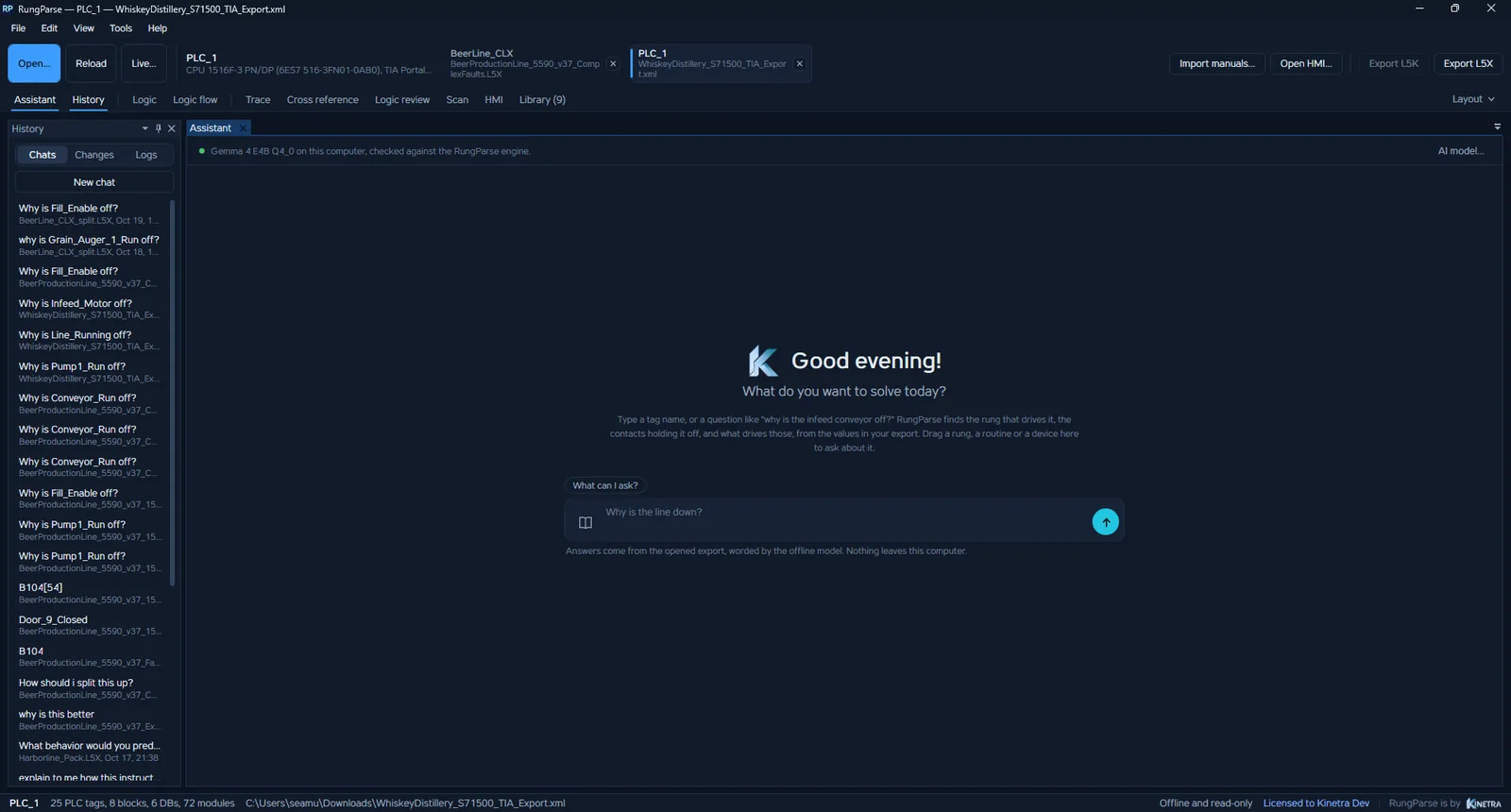1511x812 pixels.
Task: Close the Assistant document tab
Action: point(243,128)
